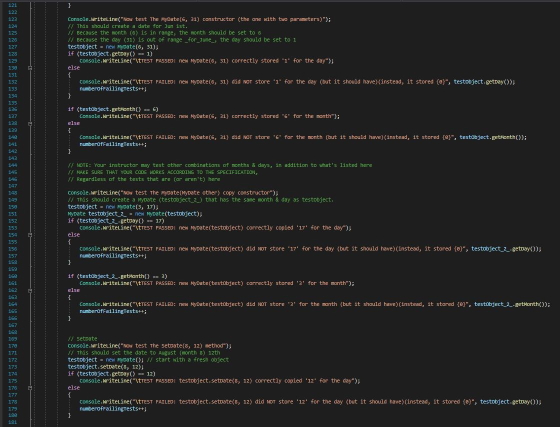Click 'numberOfFailingTests++;' on line 157
The width and height of the screenshot is (560, 427).
tap(113, 256)
